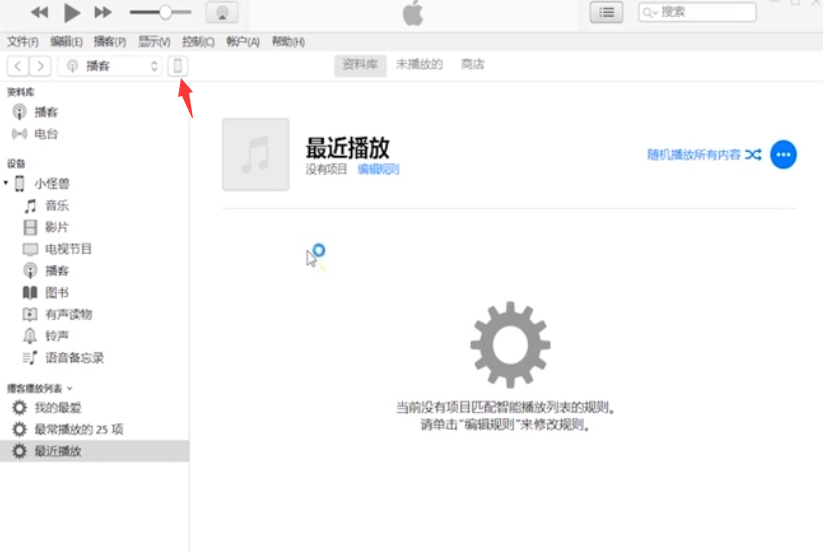The width and height of the screenshot is (823, 552).
Task: Open the 播客 media type dropdown
Action: 110,66
